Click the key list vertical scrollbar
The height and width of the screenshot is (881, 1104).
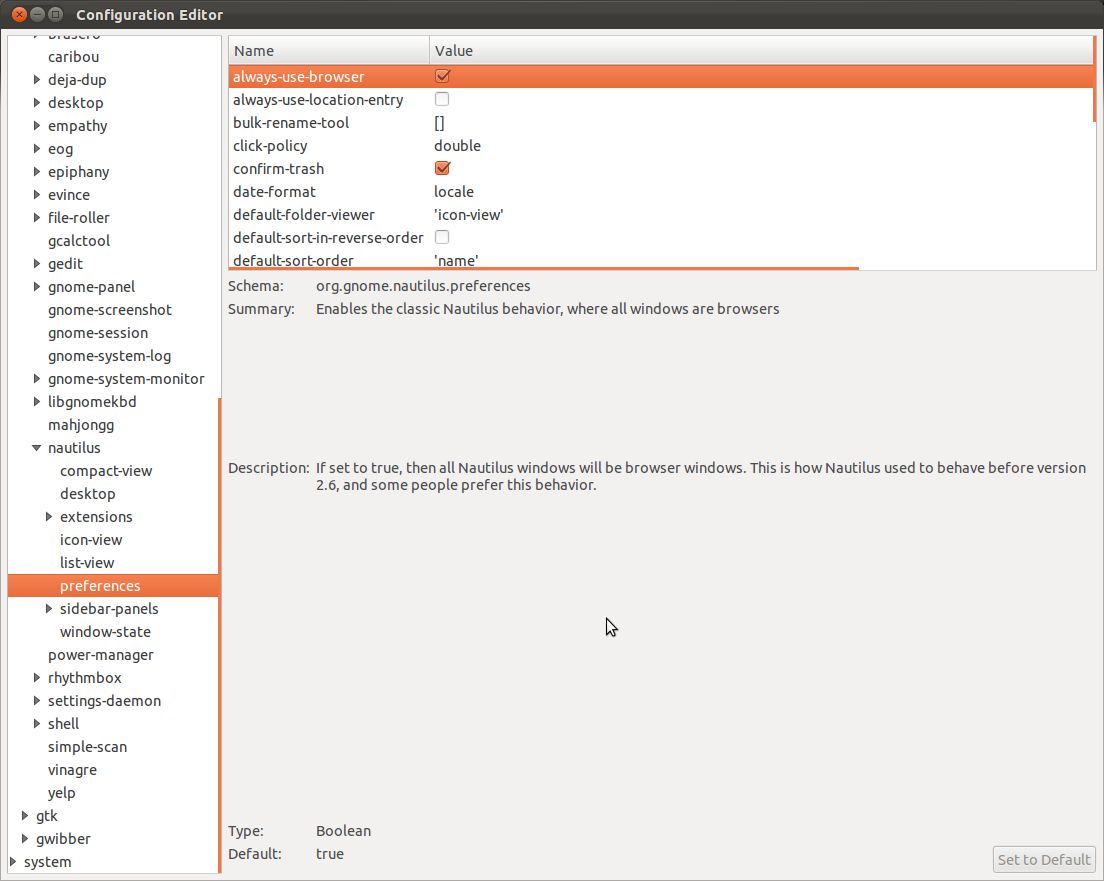1094,79
